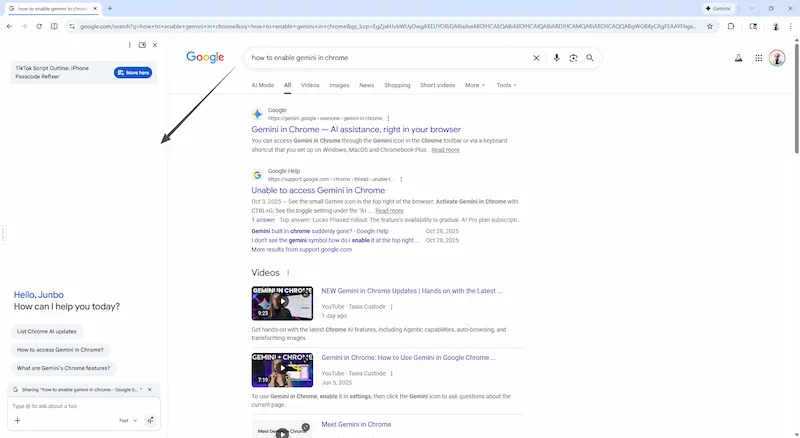Open a new tab with plus button
The height and width of the screenshot is (438, 800).
click(x=110, y=8)
